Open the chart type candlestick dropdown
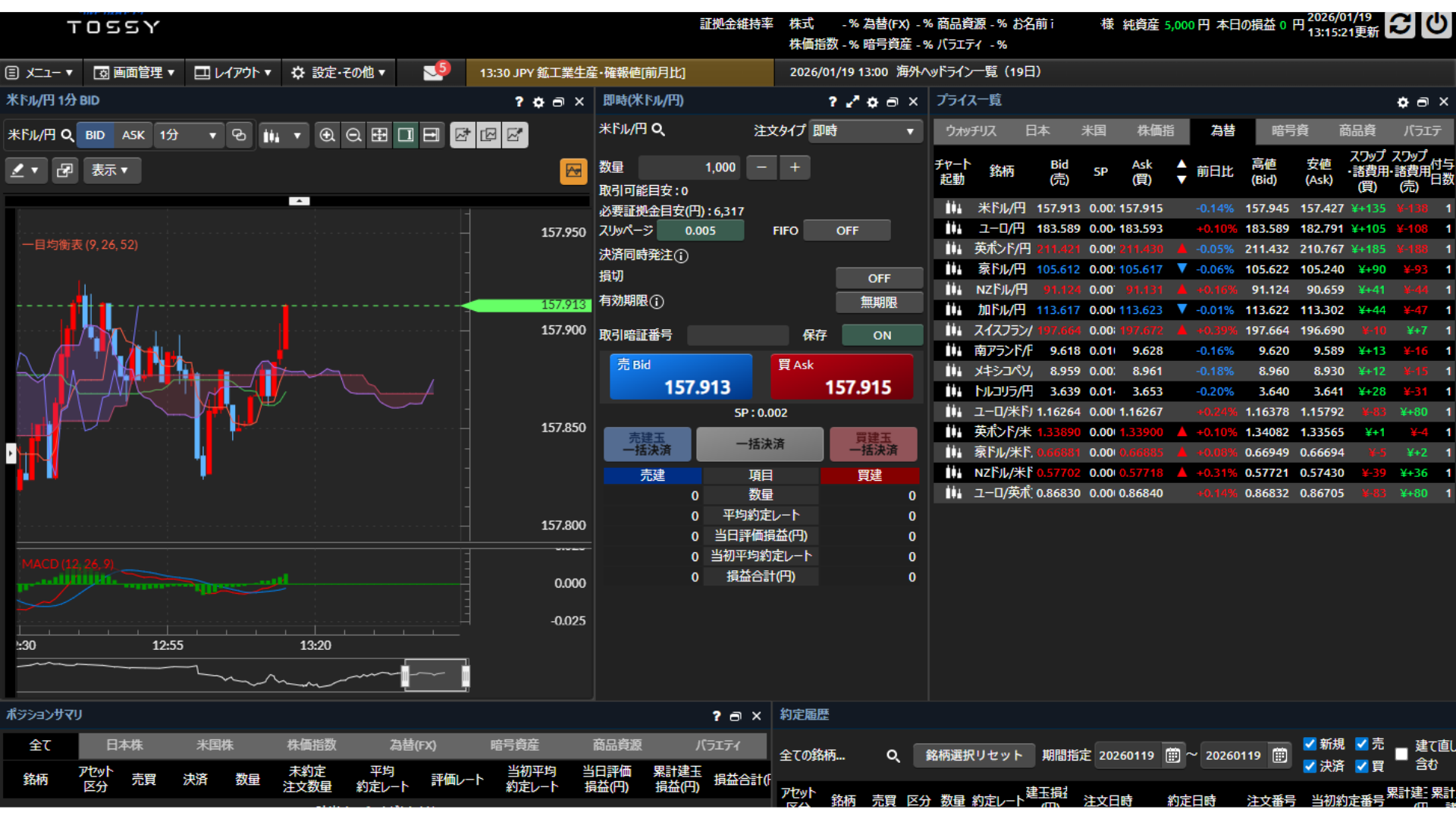Screen dimensions: 1456x819 282,135
